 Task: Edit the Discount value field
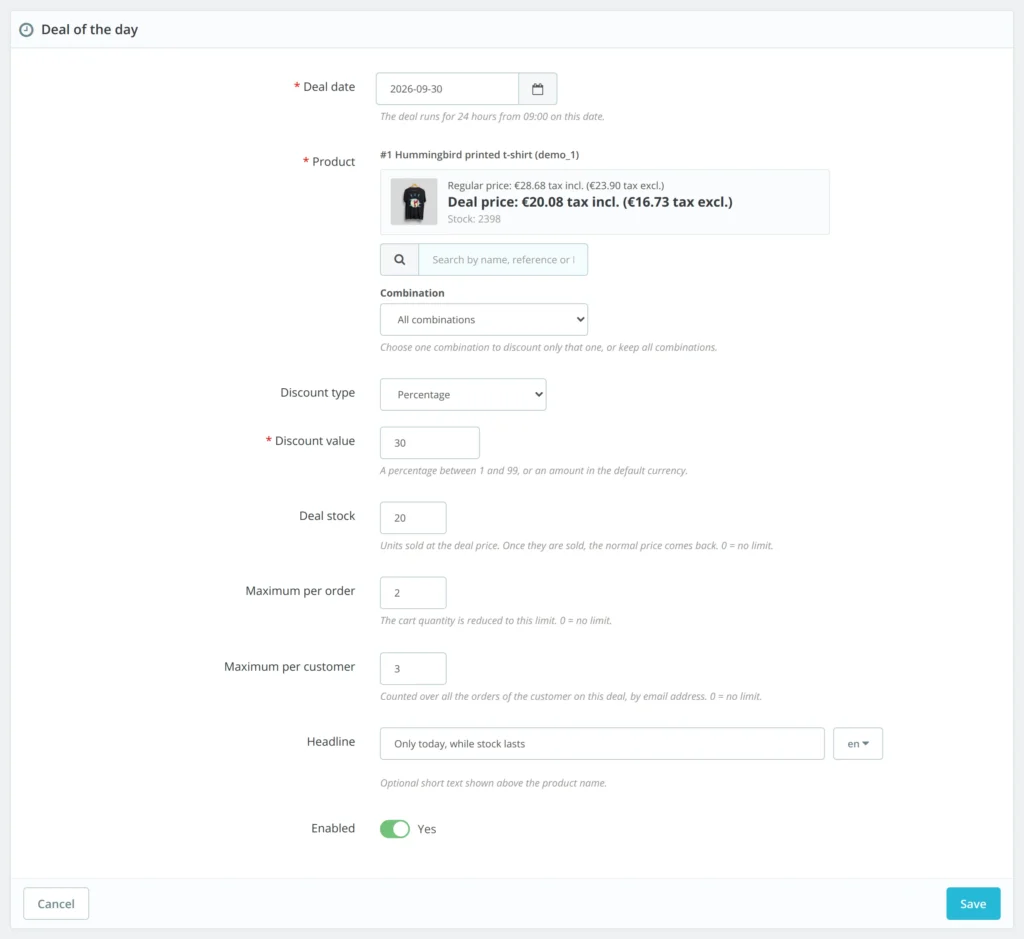[x=430, y=443]
